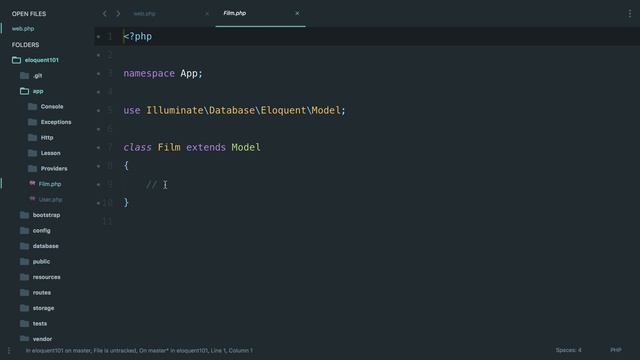Click the public folder icon
This screenshot has height=360, width=640.
click(x=24, y=262)
